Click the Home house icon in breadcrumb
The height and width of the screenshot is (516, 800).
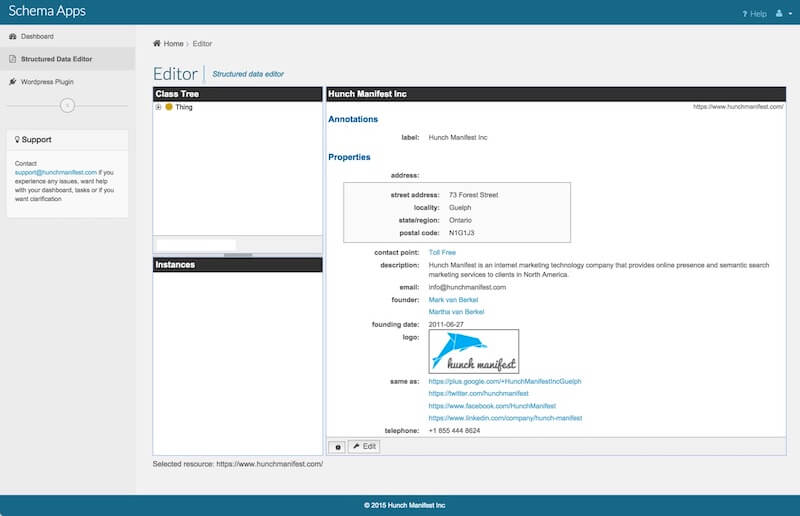157,44
